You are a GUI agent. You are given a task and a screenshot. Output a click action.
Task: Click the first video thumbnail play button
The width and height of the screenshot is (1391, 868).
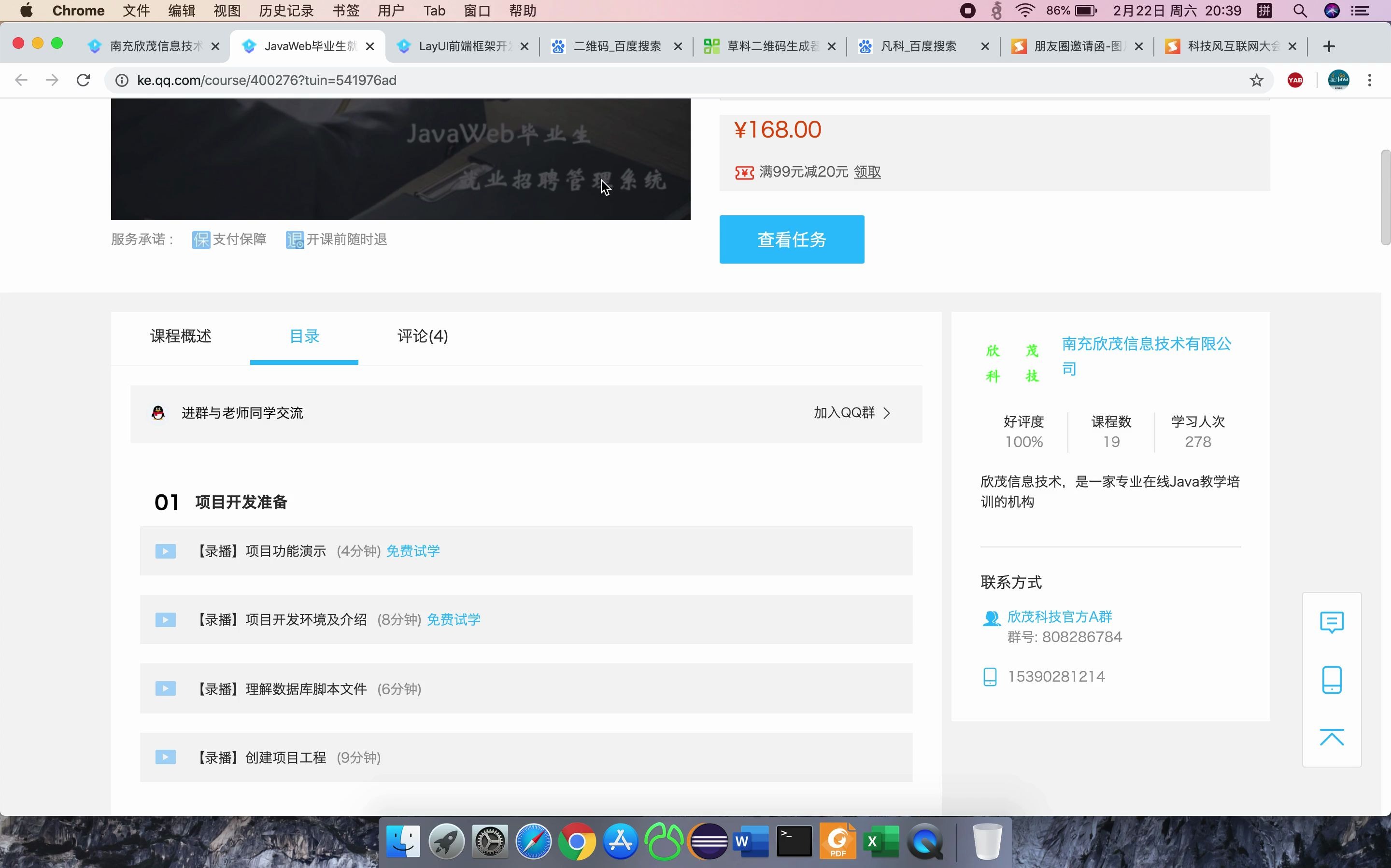[166, 551]
